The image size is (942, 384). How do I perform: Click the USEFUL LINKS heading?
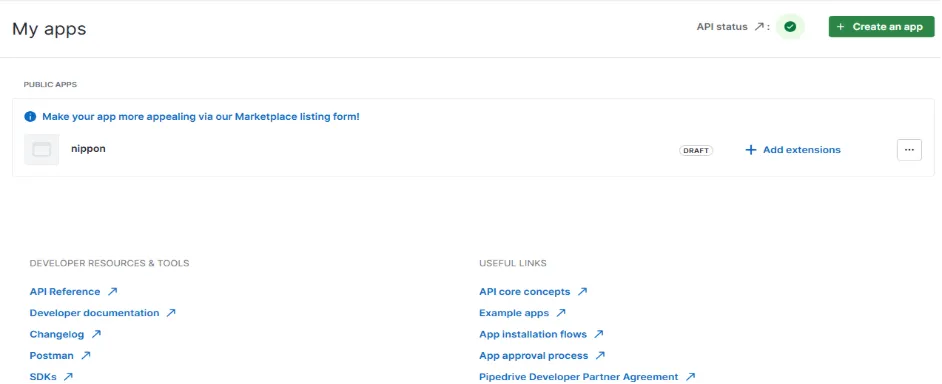pos(513,263)
